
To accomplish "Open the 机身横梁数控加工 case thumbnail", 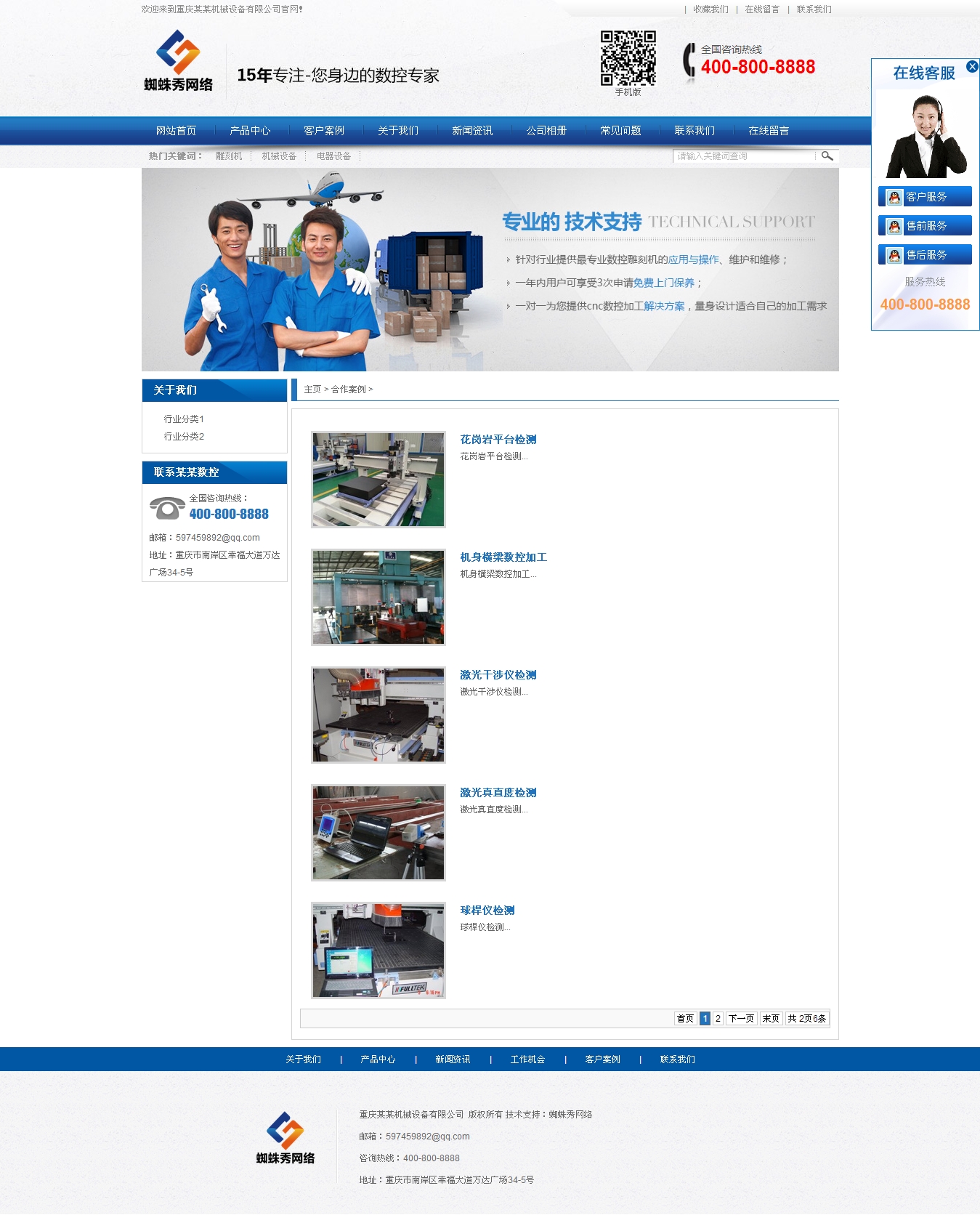I will click(x=378, y=597).
